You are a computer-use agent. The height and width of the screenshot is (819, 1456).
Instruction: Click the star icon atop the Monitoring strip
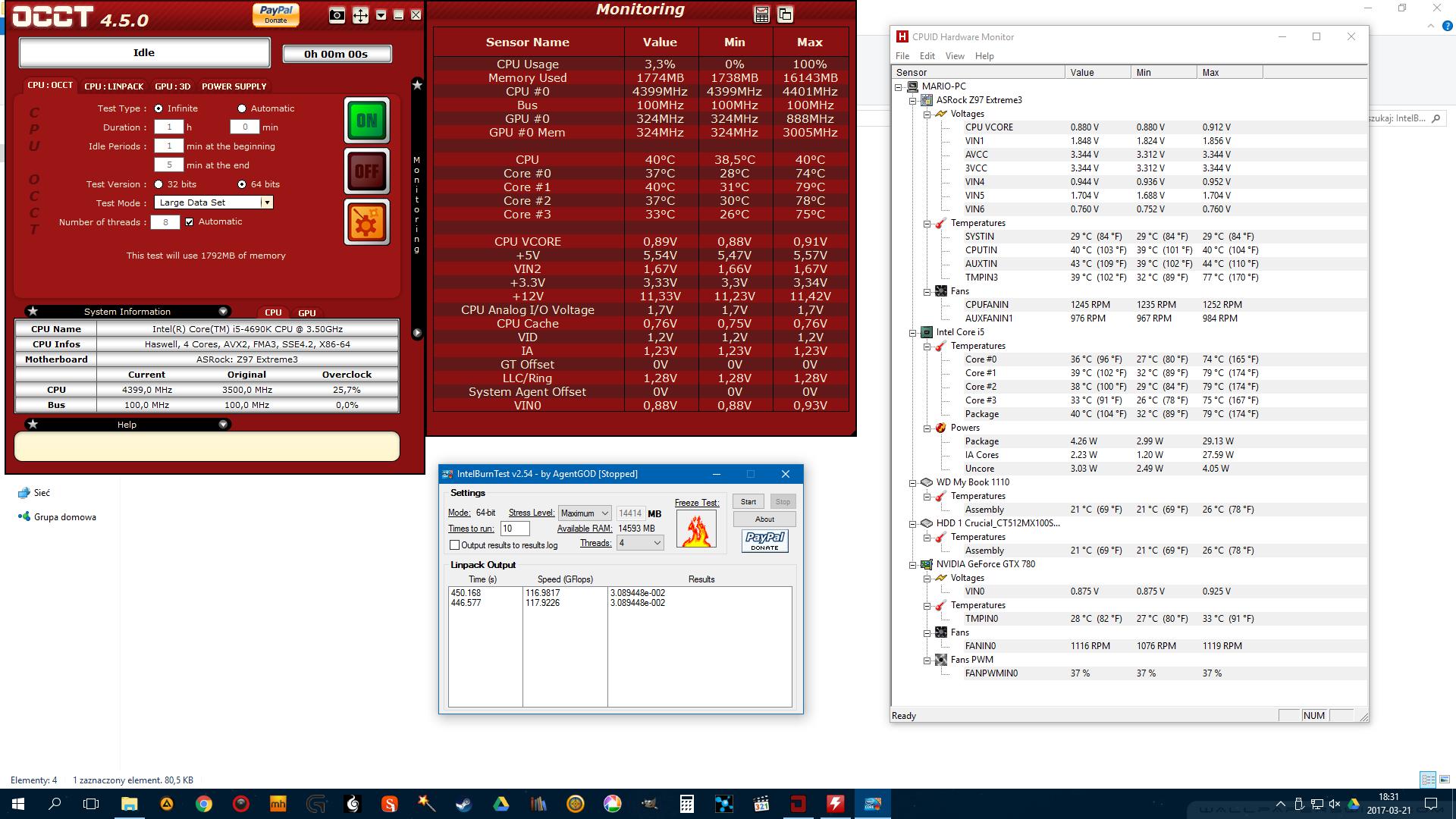coord(417,85)
